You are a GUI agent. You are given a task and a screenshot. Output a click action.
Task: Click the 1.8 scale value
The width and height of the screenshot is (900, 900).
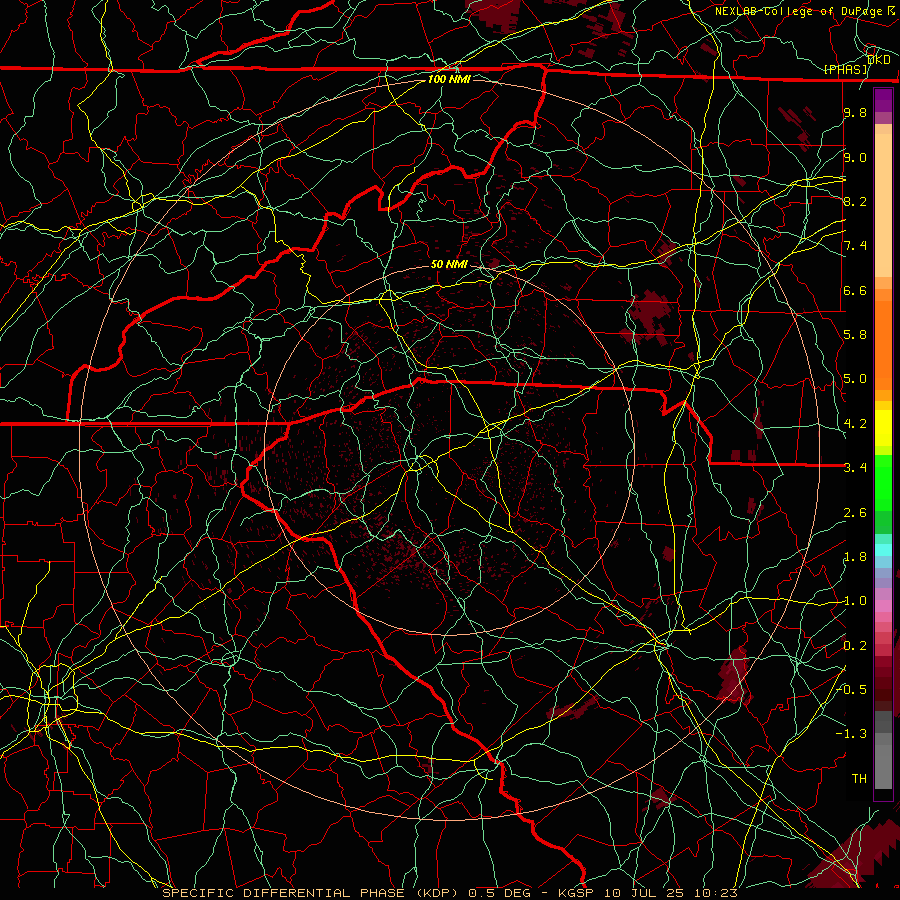[x=855, y=557]
